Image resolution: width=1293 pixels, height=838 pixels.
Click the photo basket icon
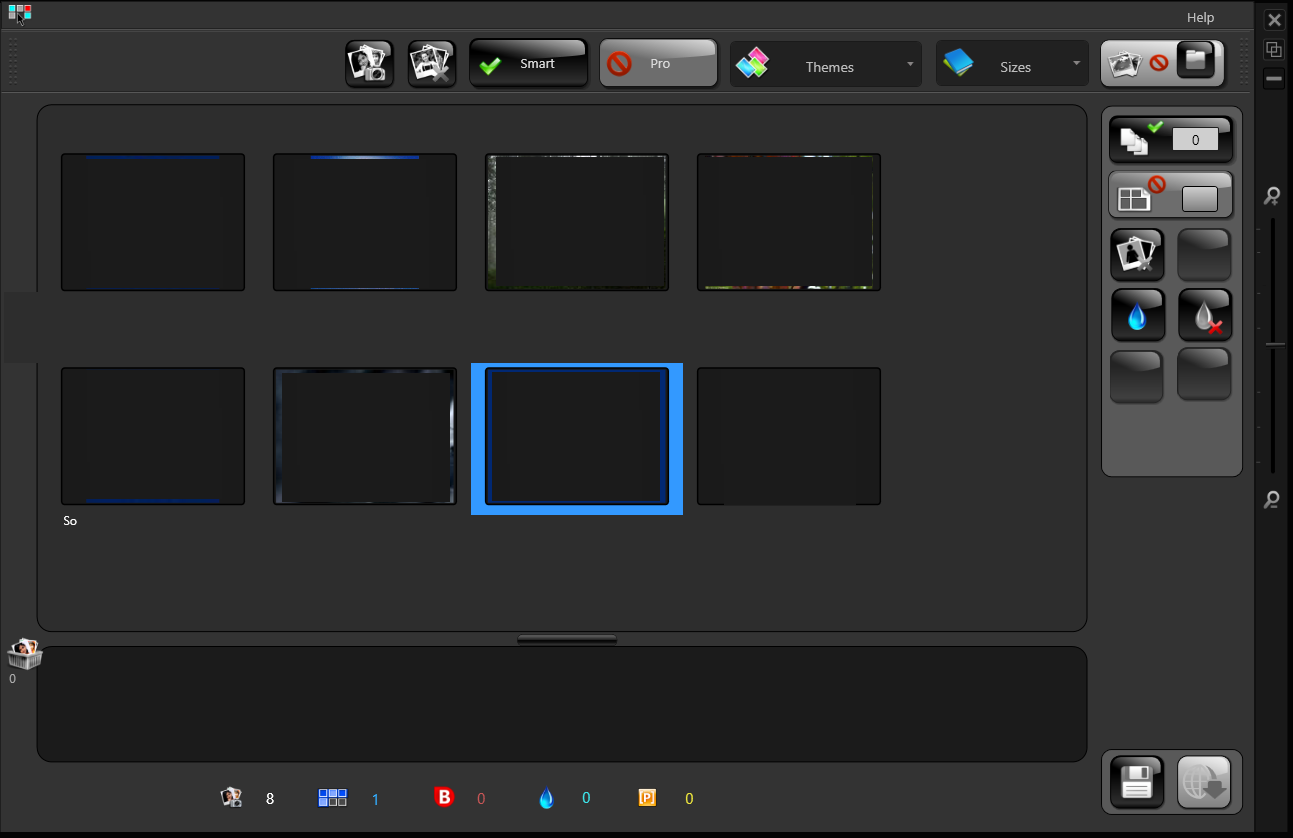[24, 654]
